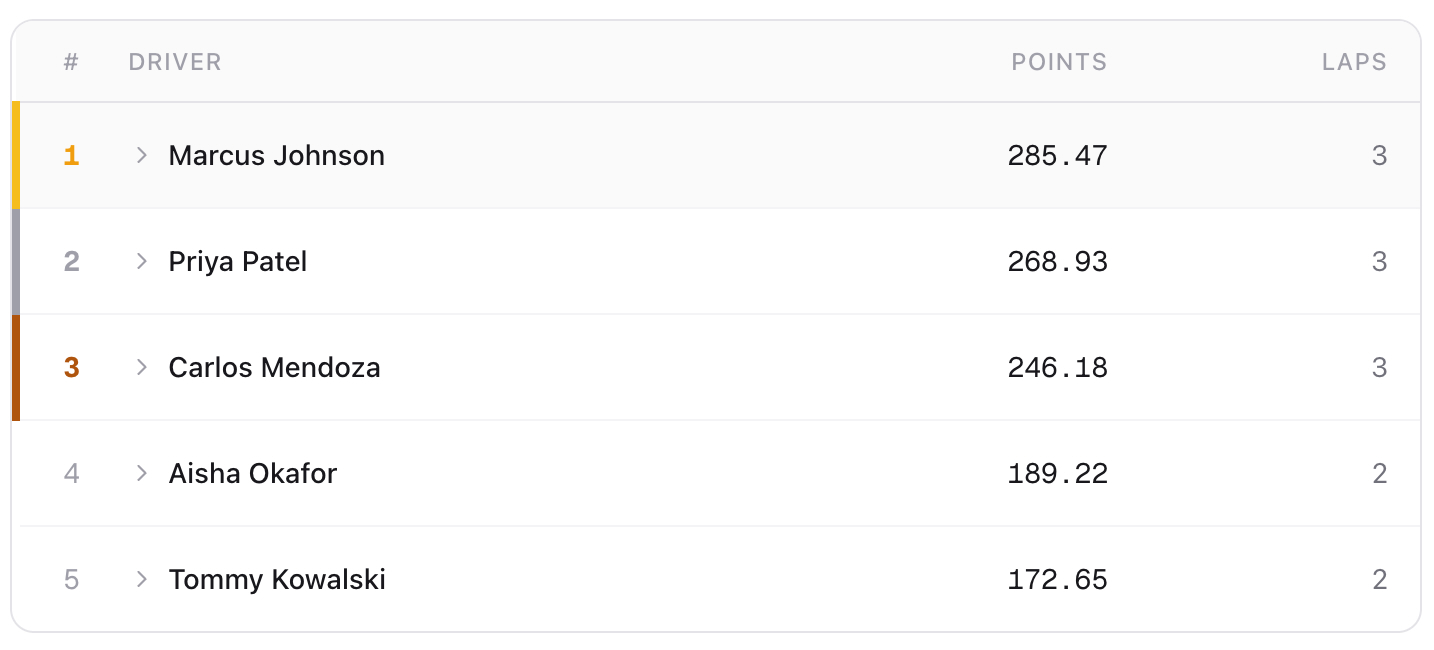Click the gold first-place rank number 1
The width and height of the screenshot is (1434, 650).
71,155
